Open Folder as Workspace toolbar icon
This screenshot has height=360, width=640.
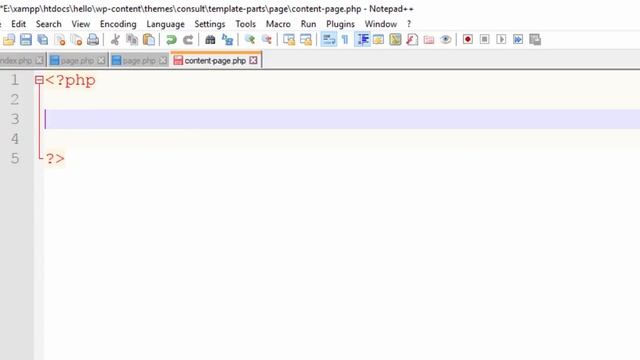coord(429,40)
